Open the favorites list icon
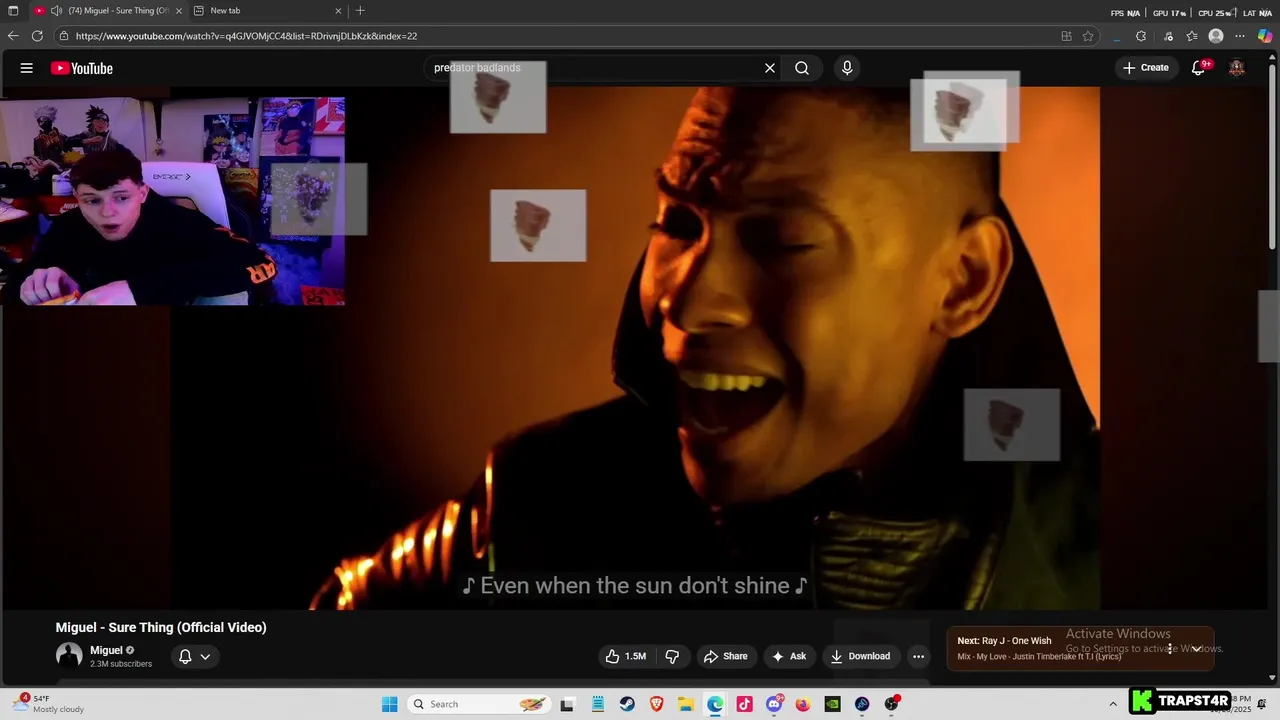 pos(1192,36)
